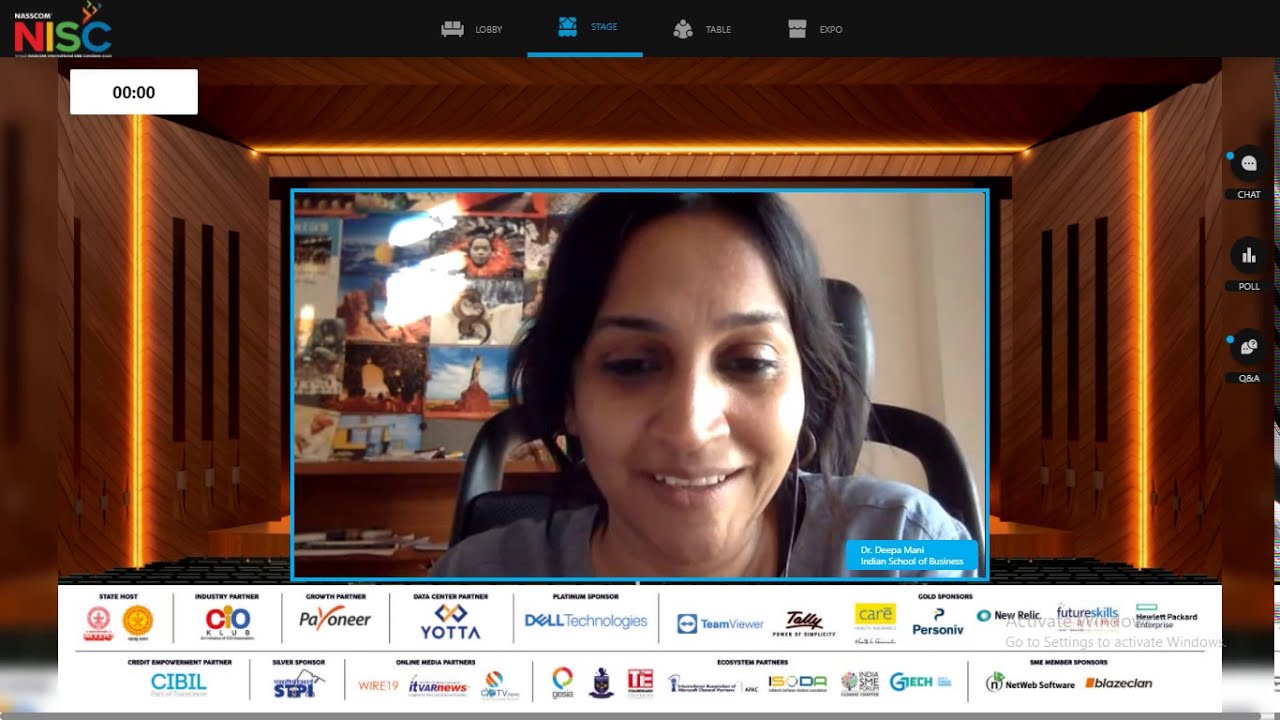Click the Gold Sponsors heading text

[945, 597]
